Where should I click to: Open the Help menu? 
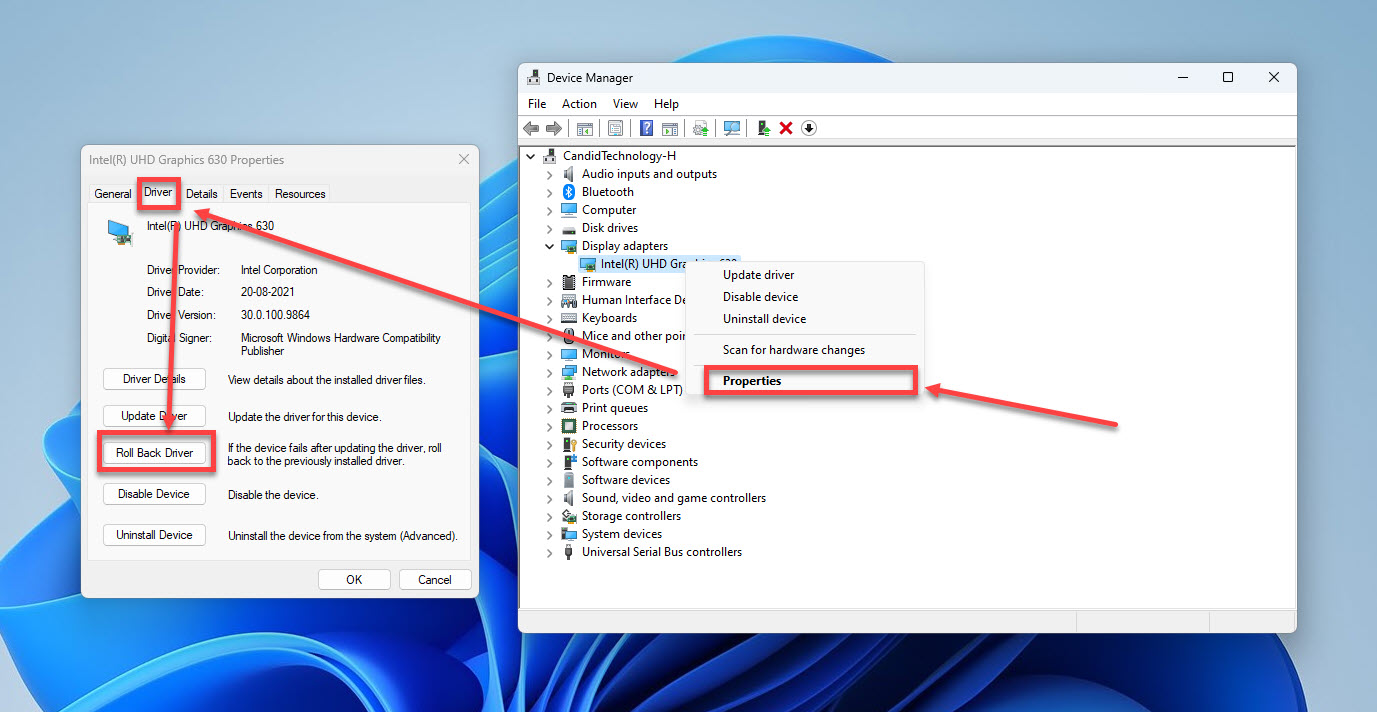[x=666, y=104]
